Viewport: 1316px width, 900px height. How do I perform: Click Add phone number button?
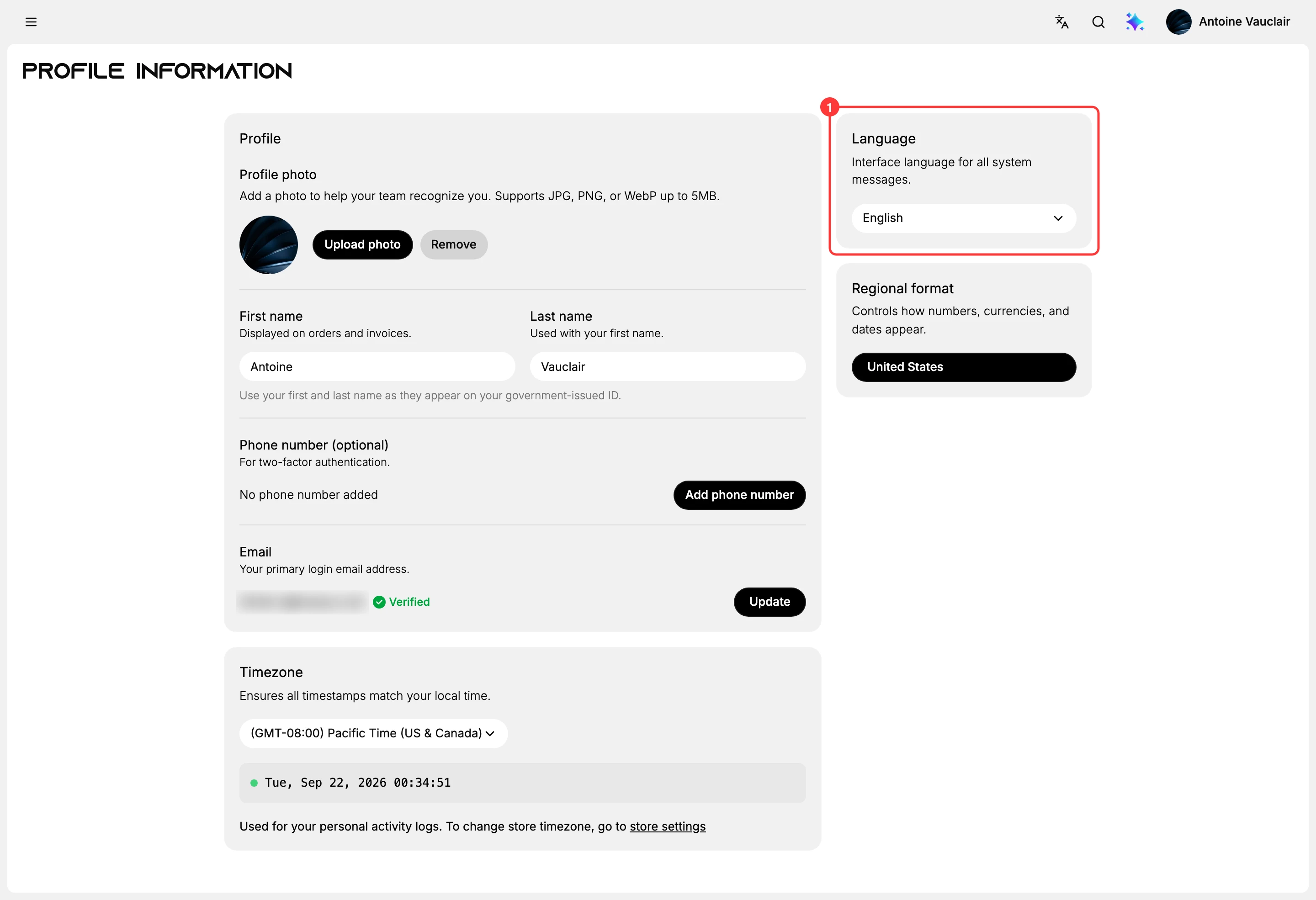pos(739,495)
